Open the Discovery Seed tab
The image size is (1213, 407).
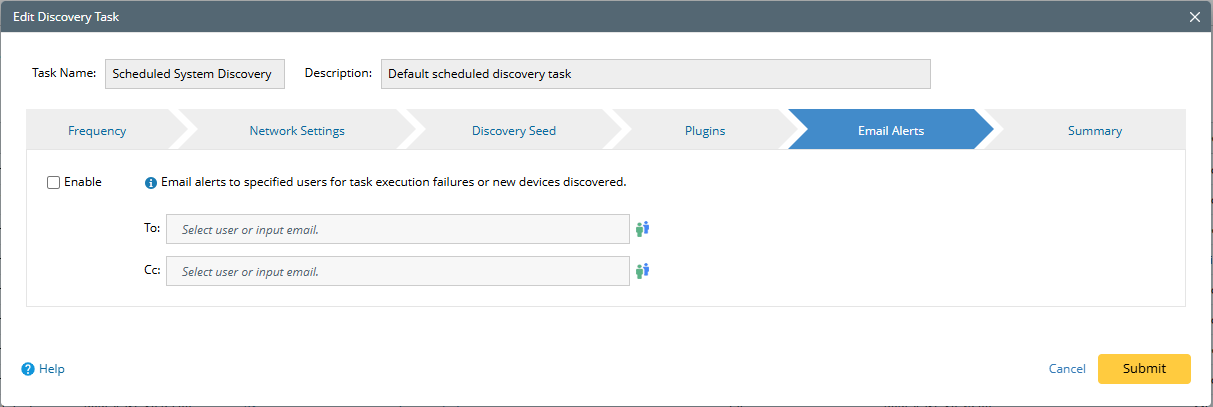[513, 131]
